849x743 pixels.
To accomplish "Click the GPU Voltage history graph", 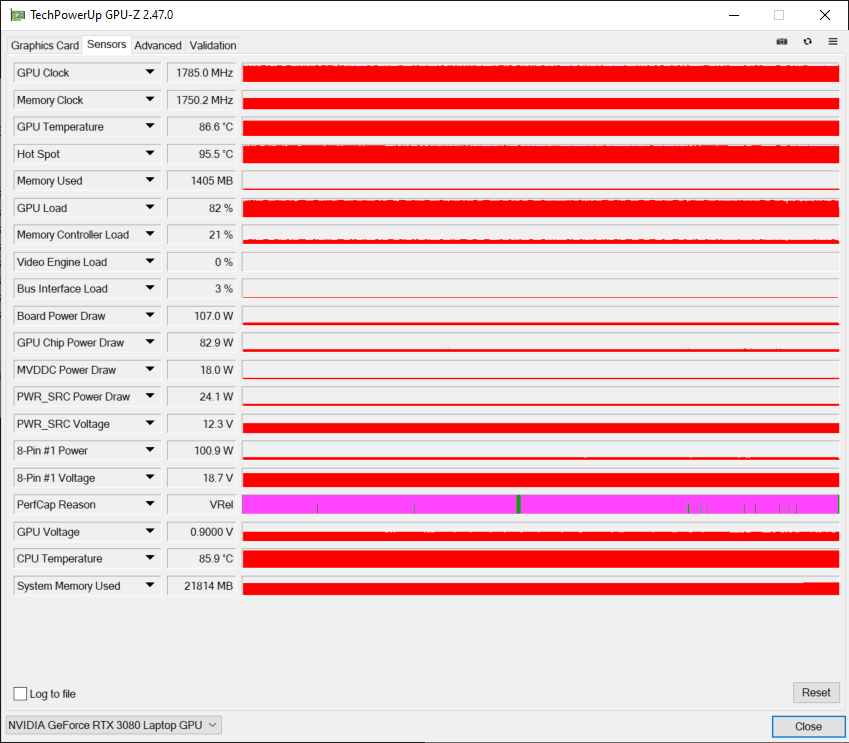I will [540, 532].
